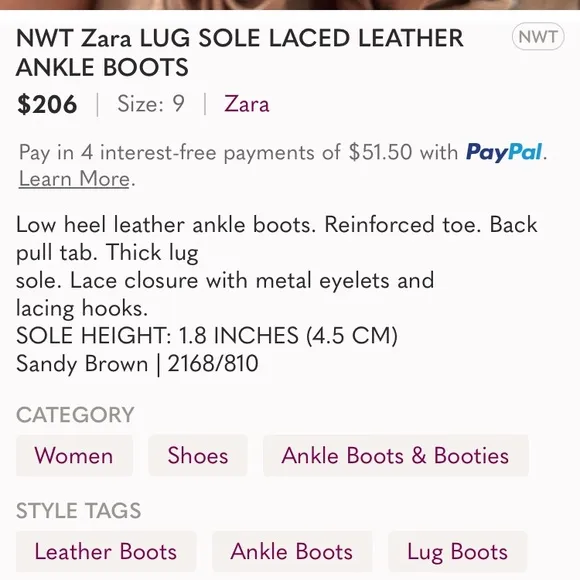Viewport: 580px width, 580px height.
Task: Click the Sandy Brown 2168/810 item code
Action: pyautogui.click(x=137, y=364)
